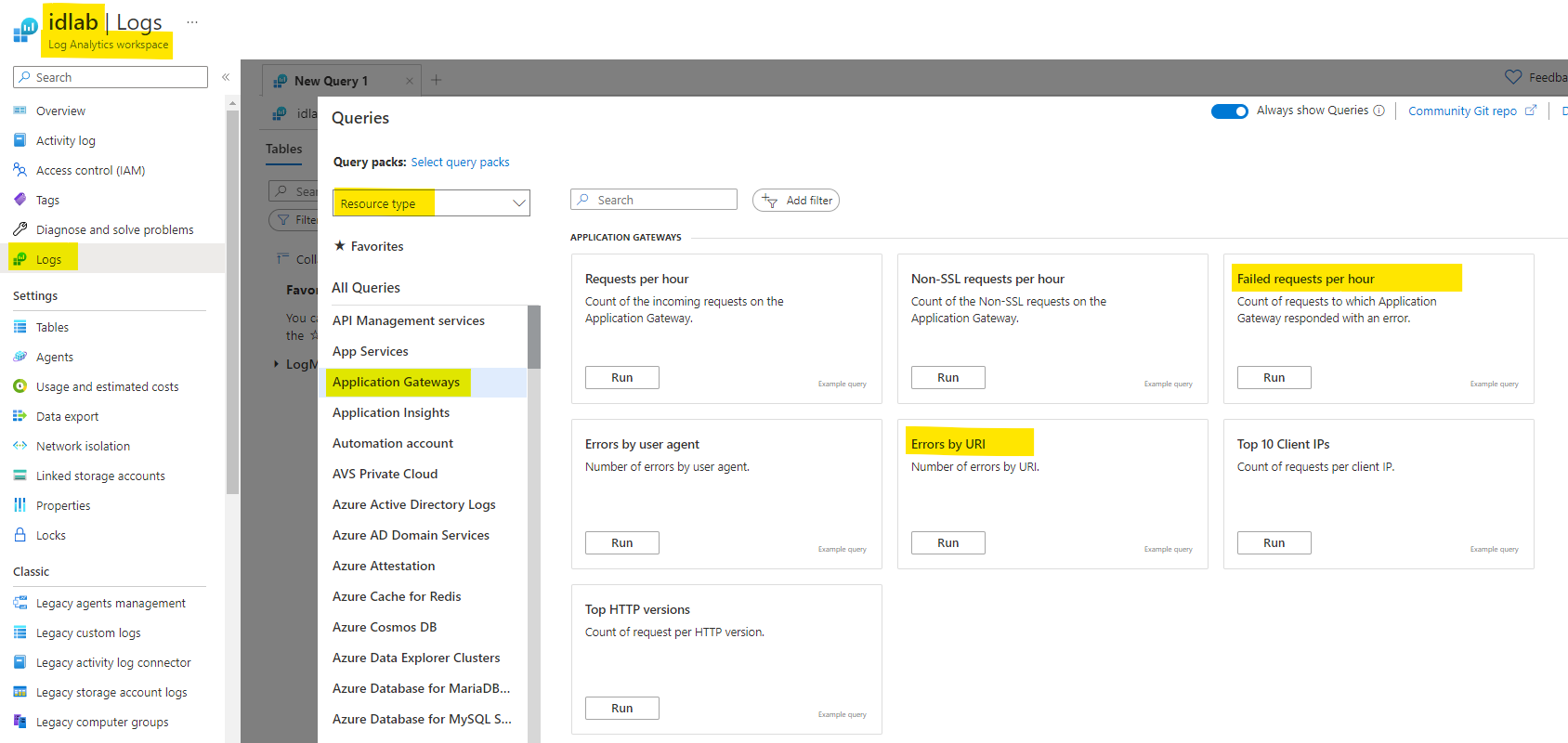Image resolution: width=1568 pixels, height=743 pixels.
Task: Open the Legacy storage account logs icon
Action: [x=20, y=692]
